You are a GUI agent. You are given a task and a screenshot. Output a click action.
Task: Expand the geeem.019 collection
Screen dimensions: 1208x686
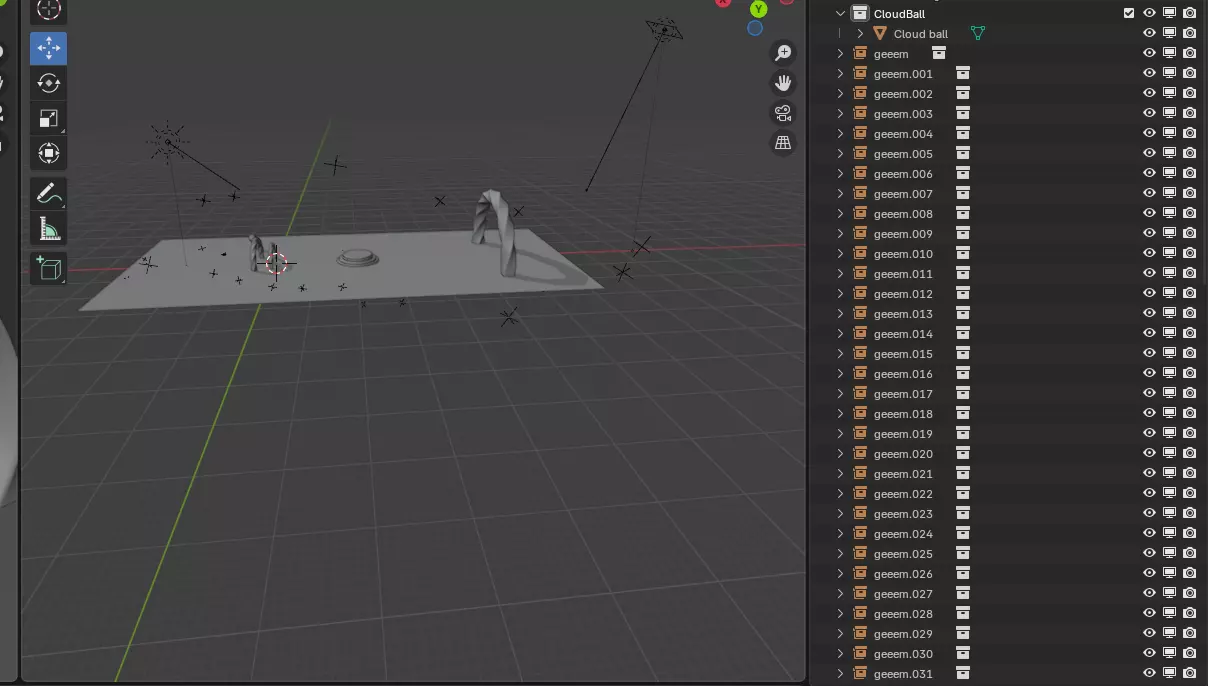coord(840,434)
